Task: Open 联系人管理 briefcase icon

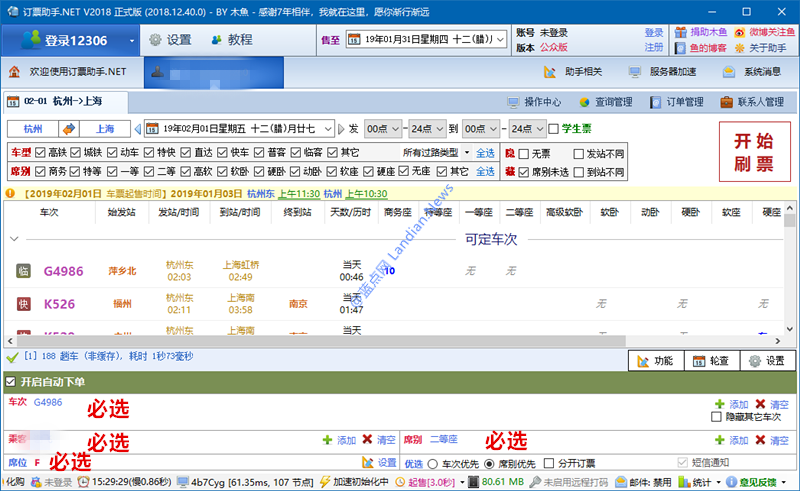Action: [727, 102]
